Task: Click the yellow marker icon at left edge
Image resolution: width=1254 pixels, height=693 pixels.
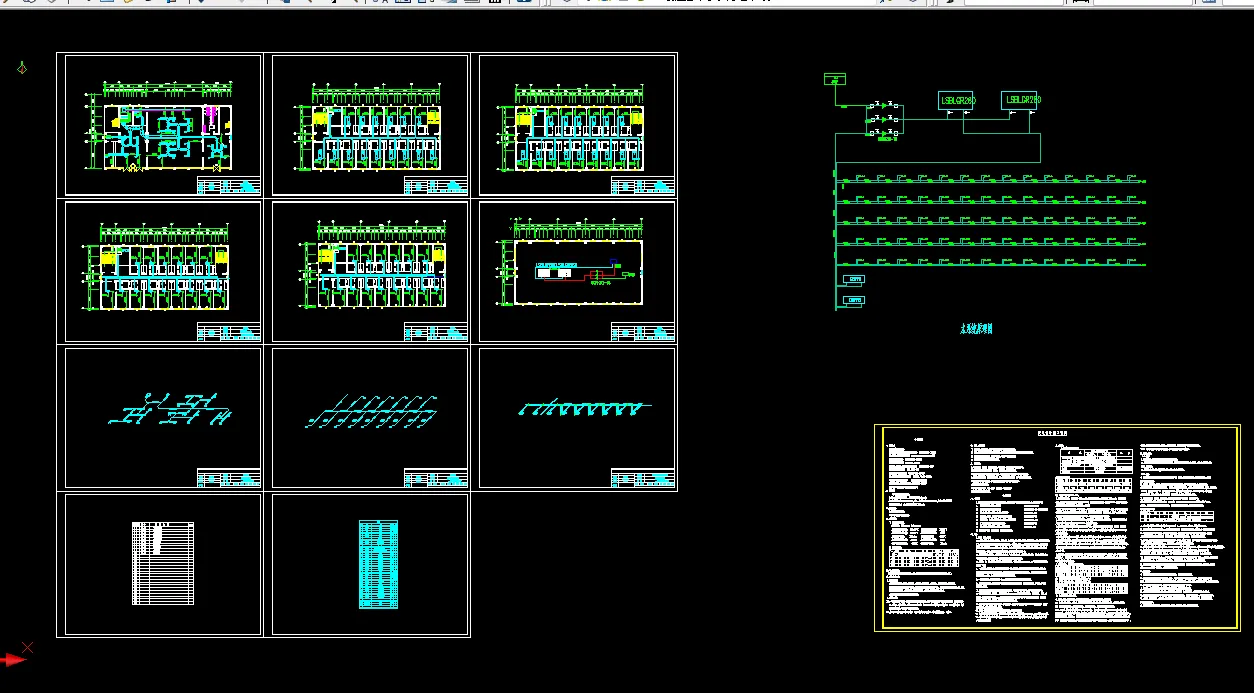Action: (x=22, y=68)
